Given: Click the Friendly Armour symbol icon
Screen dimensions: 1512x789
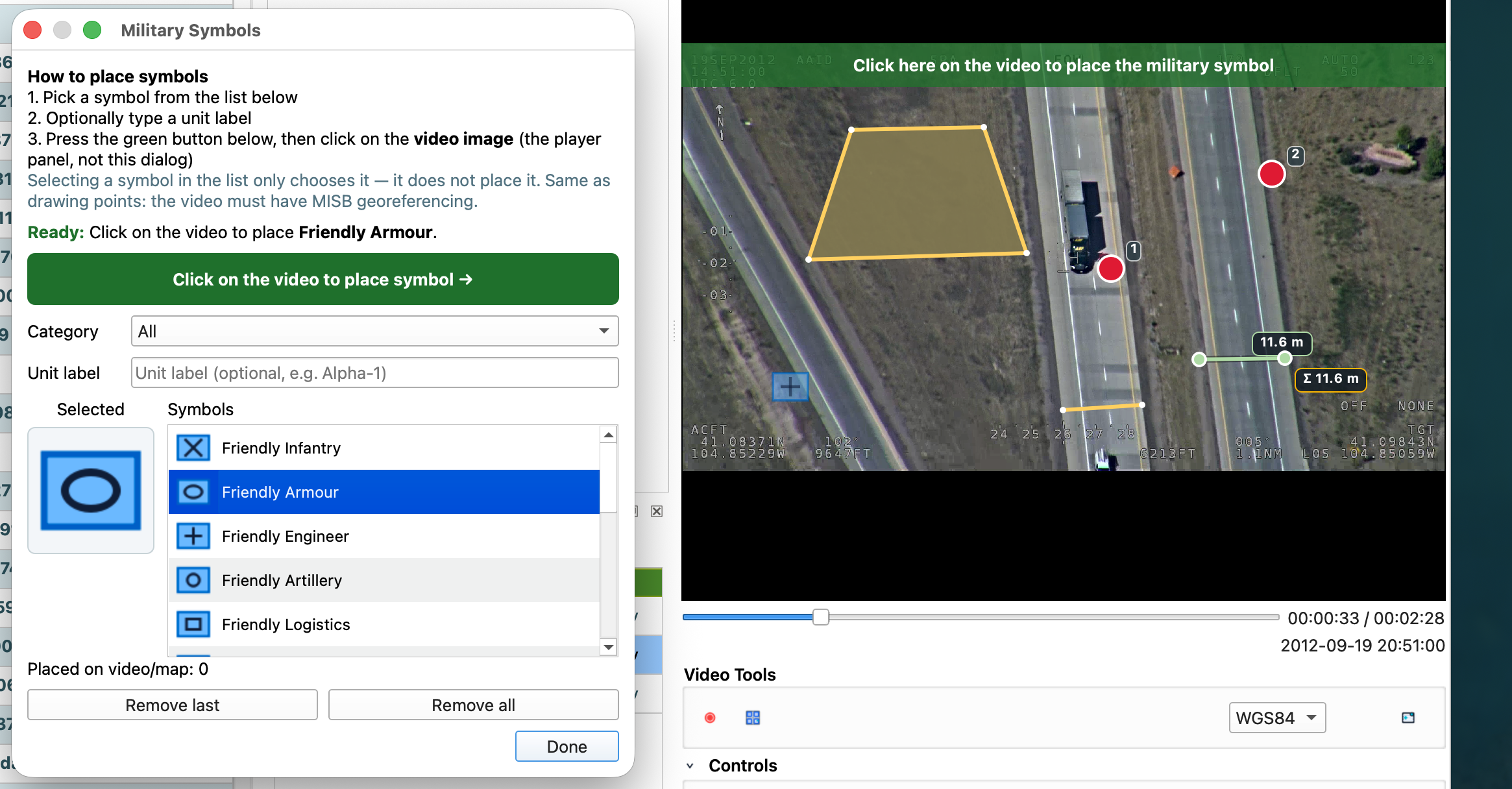Looking at the screenshot, I should coord(193,492).
